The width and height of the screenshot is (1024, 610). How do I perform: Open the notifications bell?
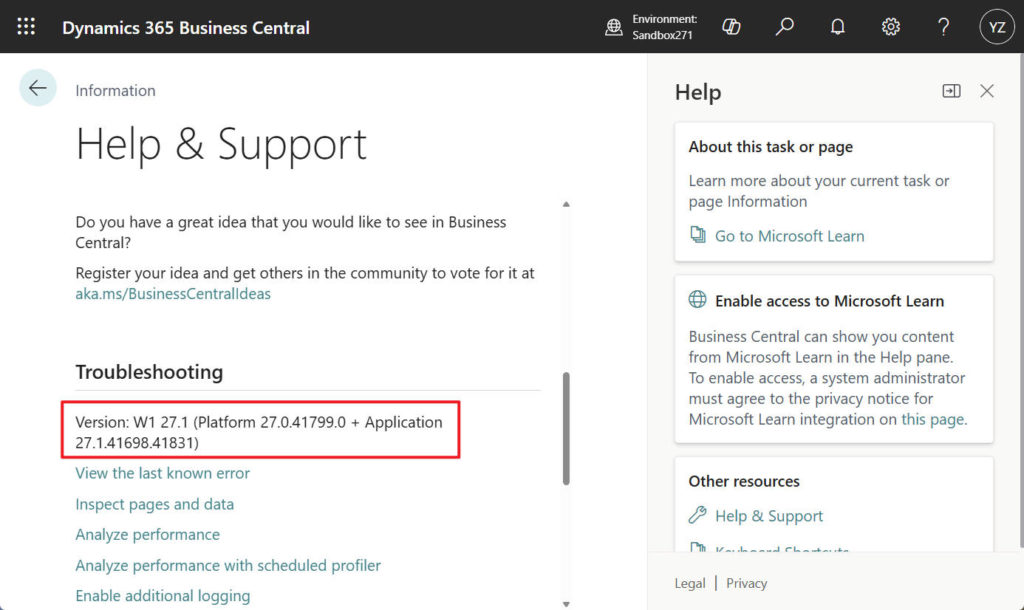(x=838, y=27)
